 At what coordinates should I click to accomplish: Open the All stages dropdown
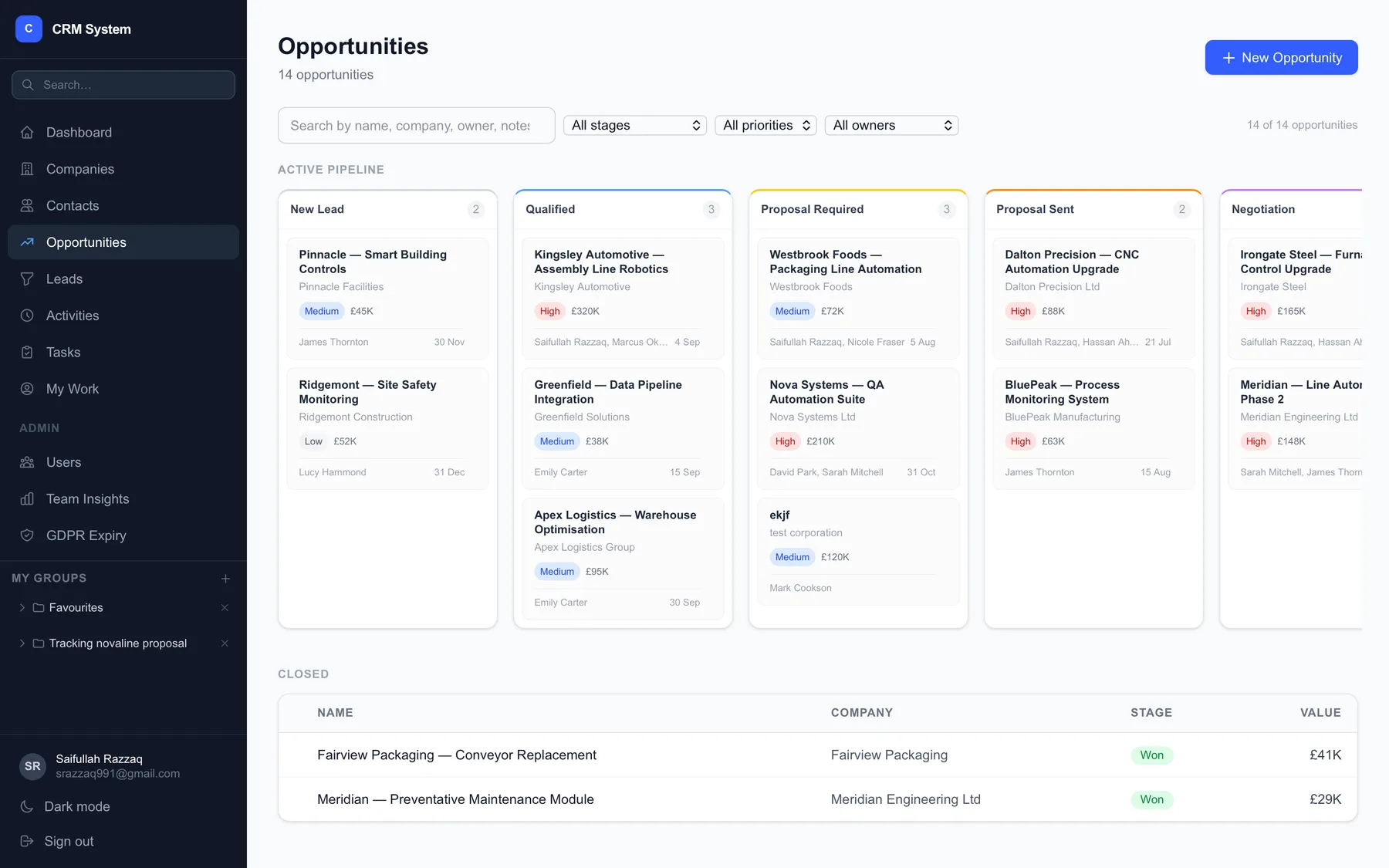point(635,125)
